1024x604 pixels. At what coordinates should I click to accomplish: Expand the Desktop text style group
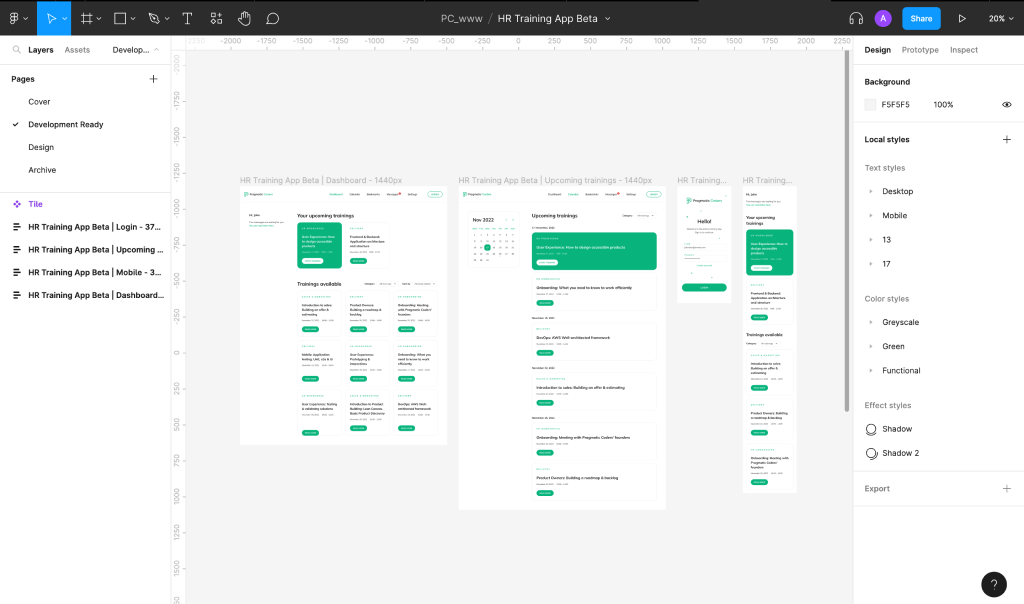pyautogui.click(x=872, y=191)
